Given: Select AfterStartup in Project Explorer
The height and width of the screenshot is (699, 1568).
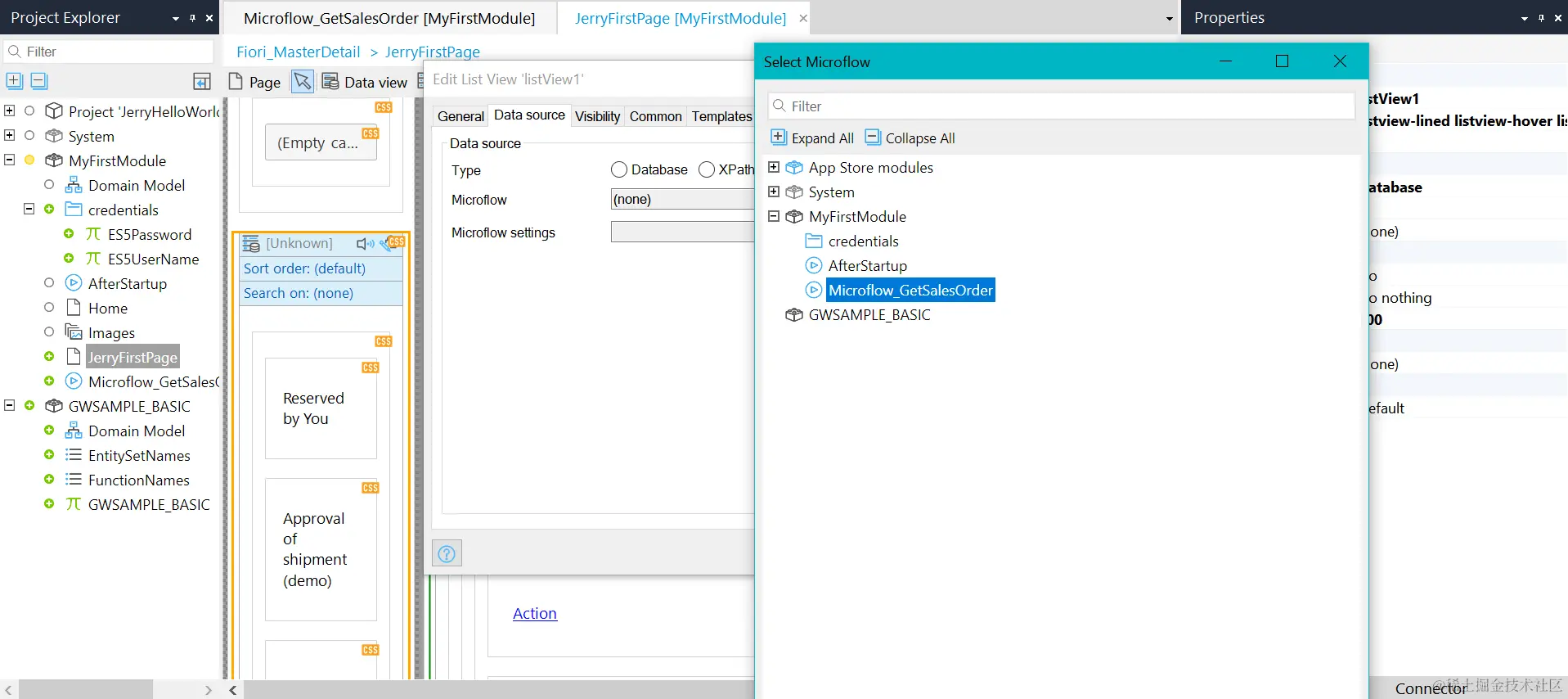Looking at the screenshot, I should [x=127, y=283].
